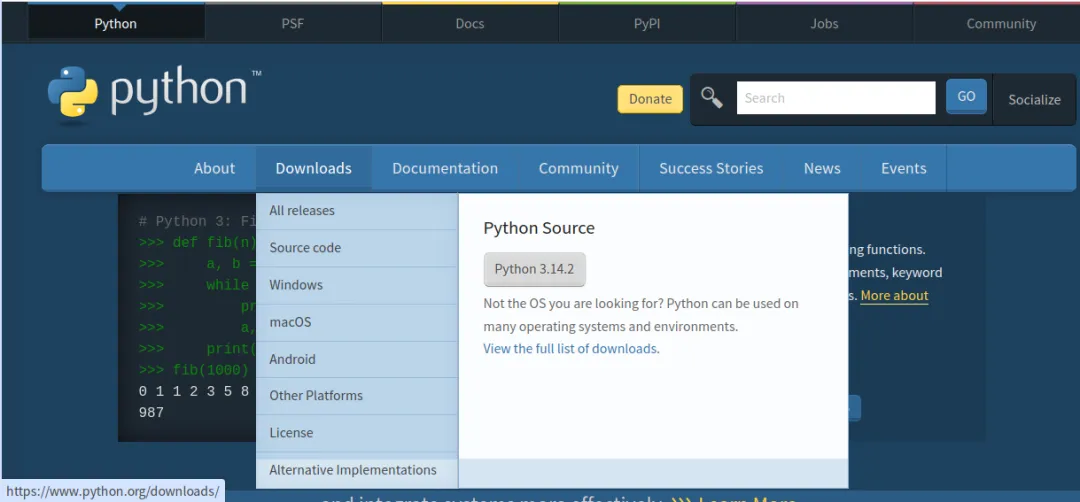Switch to the PyPI top tab
This screenshot has height=502, width=1080.
point(647,24)
